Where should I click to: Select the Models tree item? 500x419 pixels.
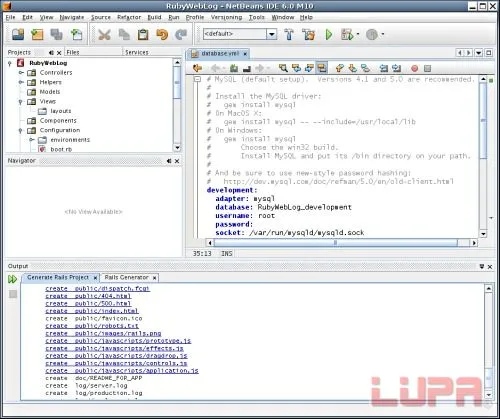click(50, 92)
